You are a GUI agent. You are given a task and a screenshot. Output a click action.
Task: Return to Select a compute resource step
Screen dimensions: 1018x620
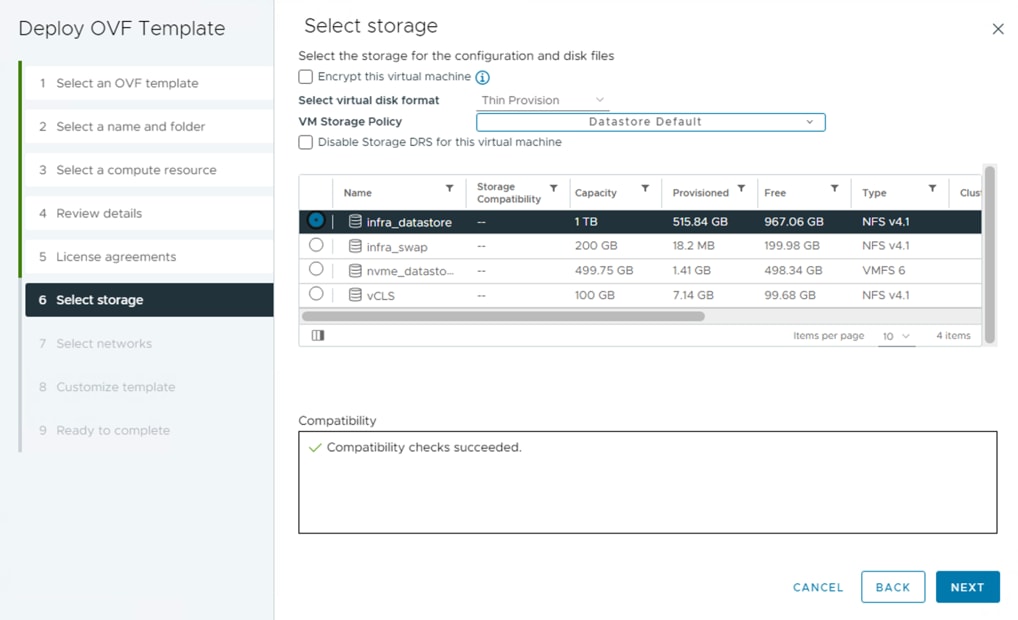[136, 170]
